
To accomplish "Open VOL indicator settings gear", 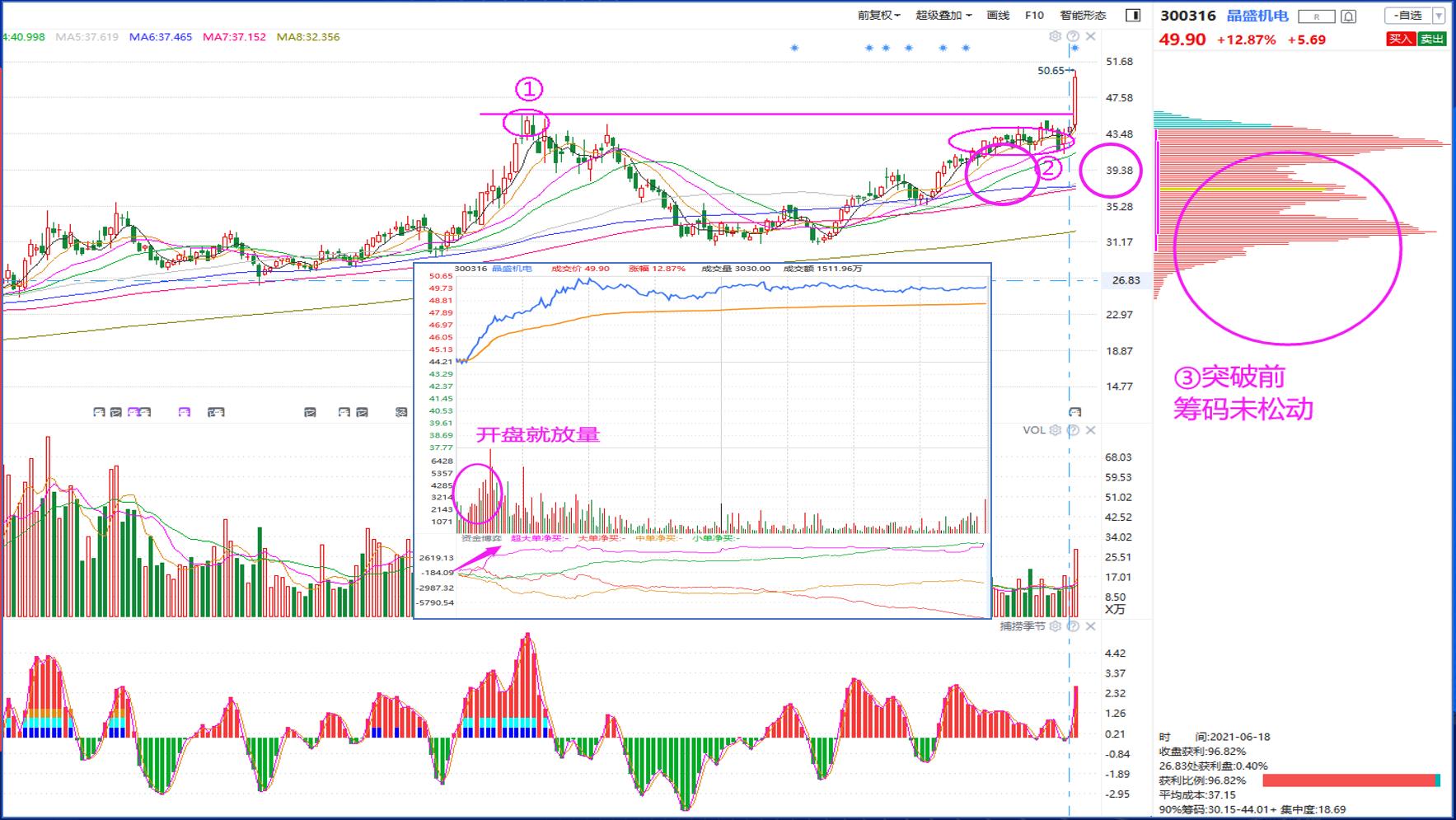I will (1055, 430).
